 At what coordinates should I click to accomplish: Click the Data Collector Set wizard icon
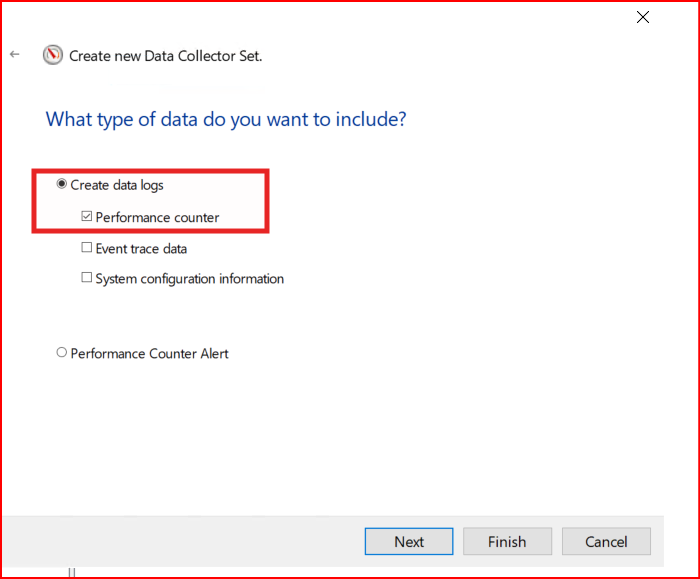[53, 56]
